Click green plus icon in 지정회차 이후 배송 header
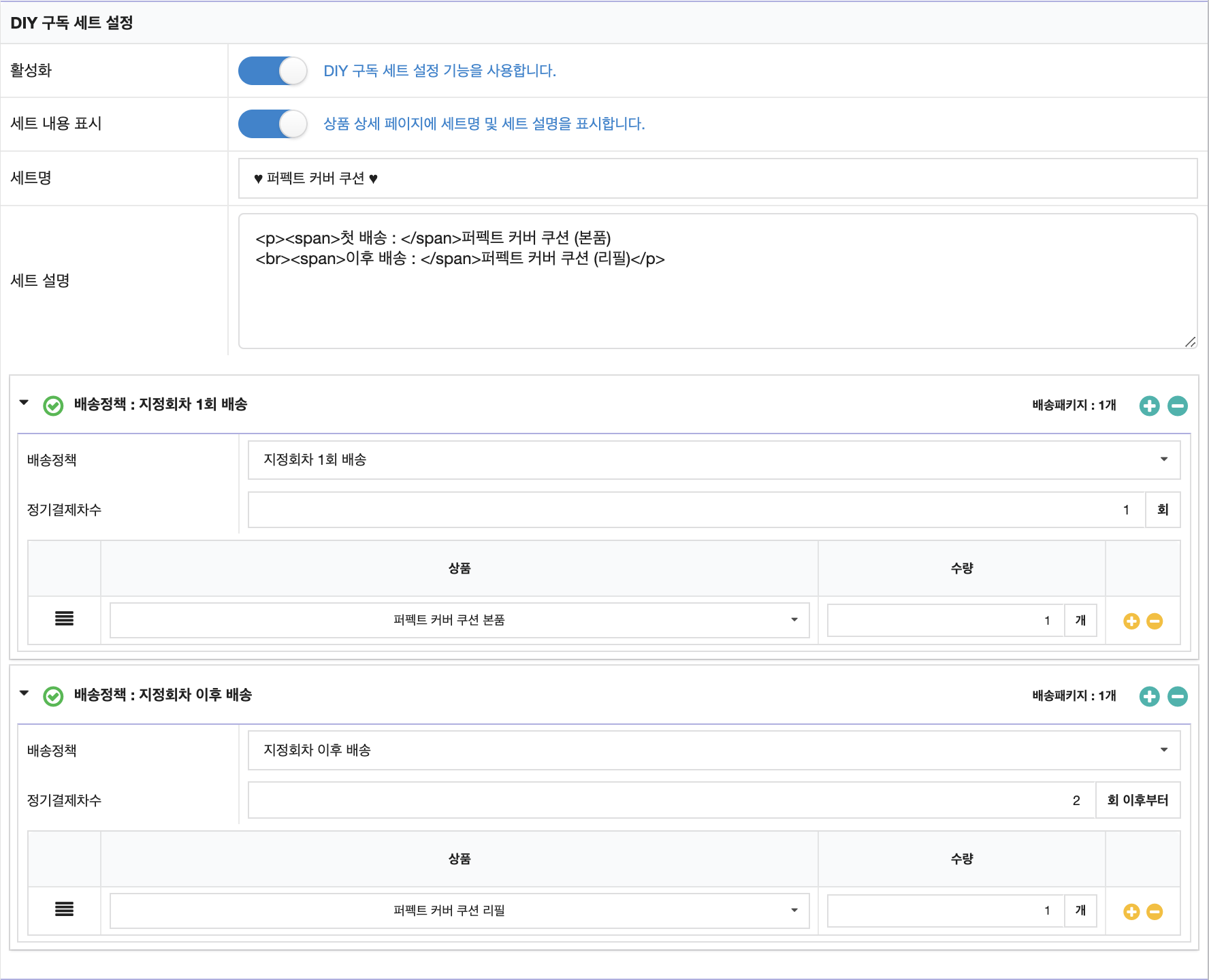This screenshot has width=1209, height=980. (1149, 696)
